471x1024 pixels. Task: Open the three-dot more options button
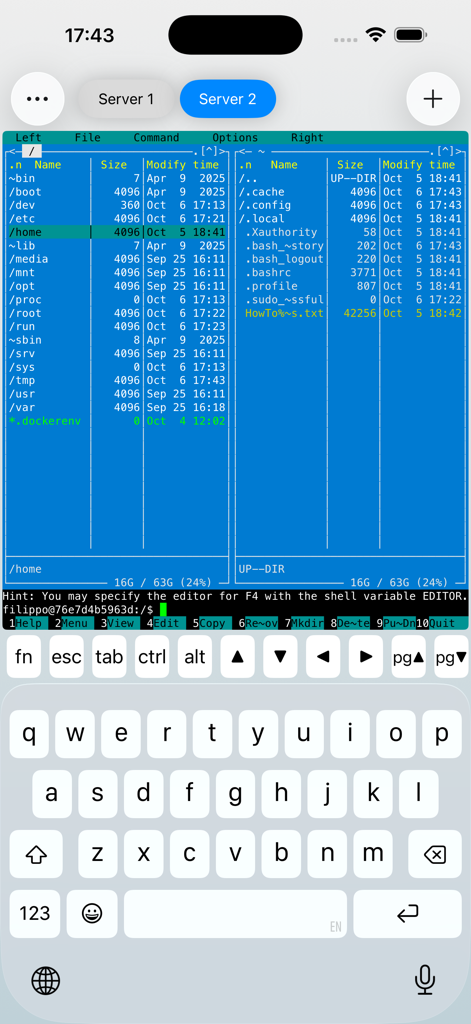tap(38, 99)
